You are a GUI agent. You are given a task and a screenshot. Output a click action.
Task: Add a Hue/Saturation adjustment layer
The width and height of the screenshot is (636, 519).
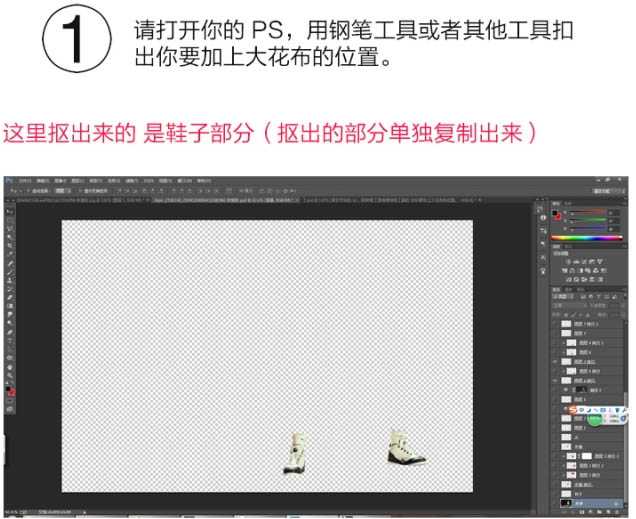tap(565, 270)
